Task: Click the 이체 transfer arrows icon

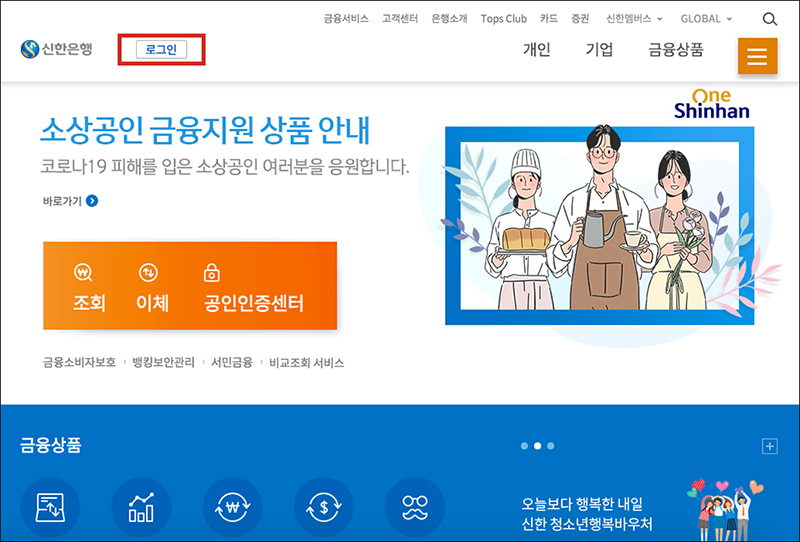Action: coord(148,273)
